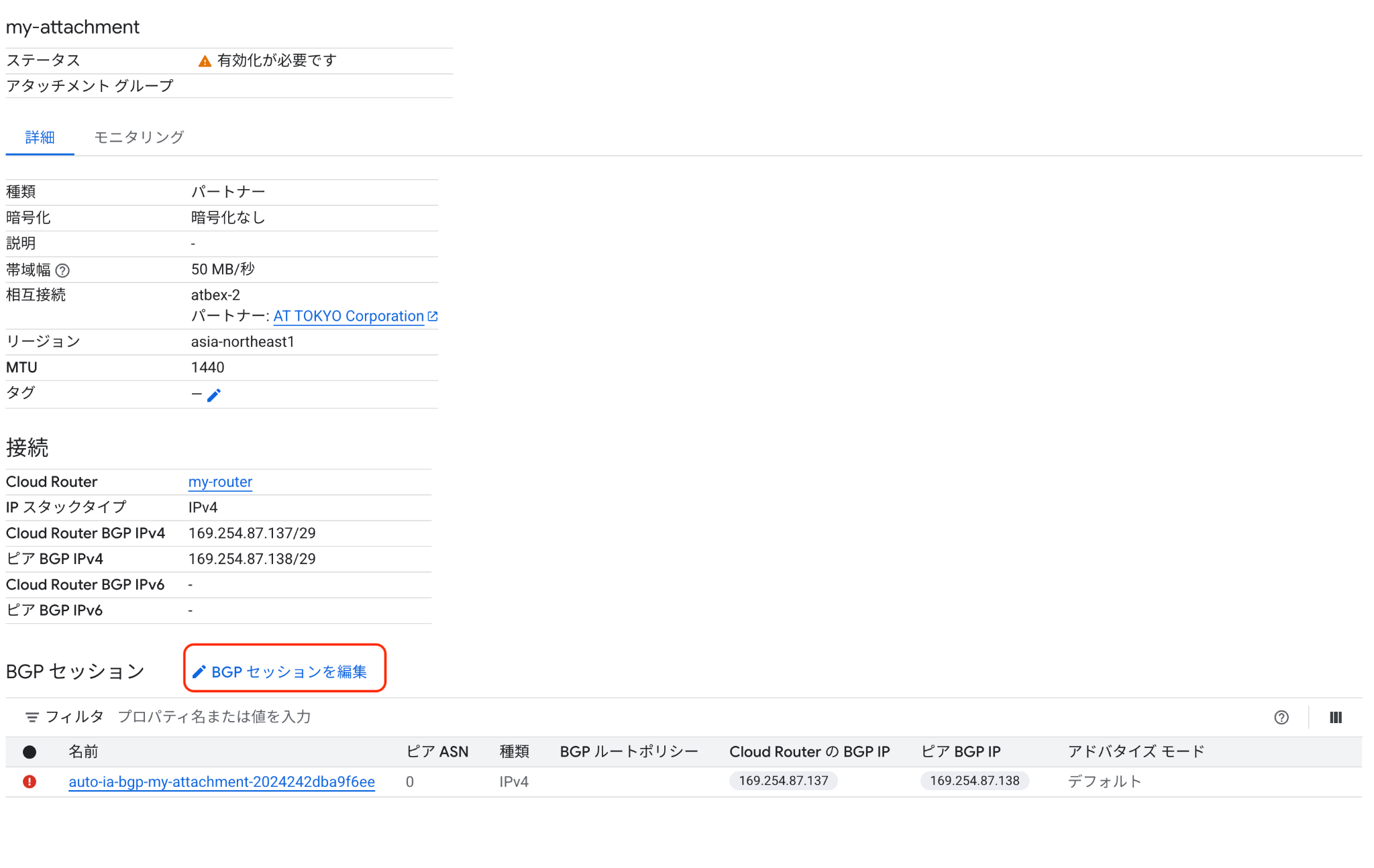Sort by 名前 column header
This screenshot has height=868, width=1374.
(x=83, y=751)
